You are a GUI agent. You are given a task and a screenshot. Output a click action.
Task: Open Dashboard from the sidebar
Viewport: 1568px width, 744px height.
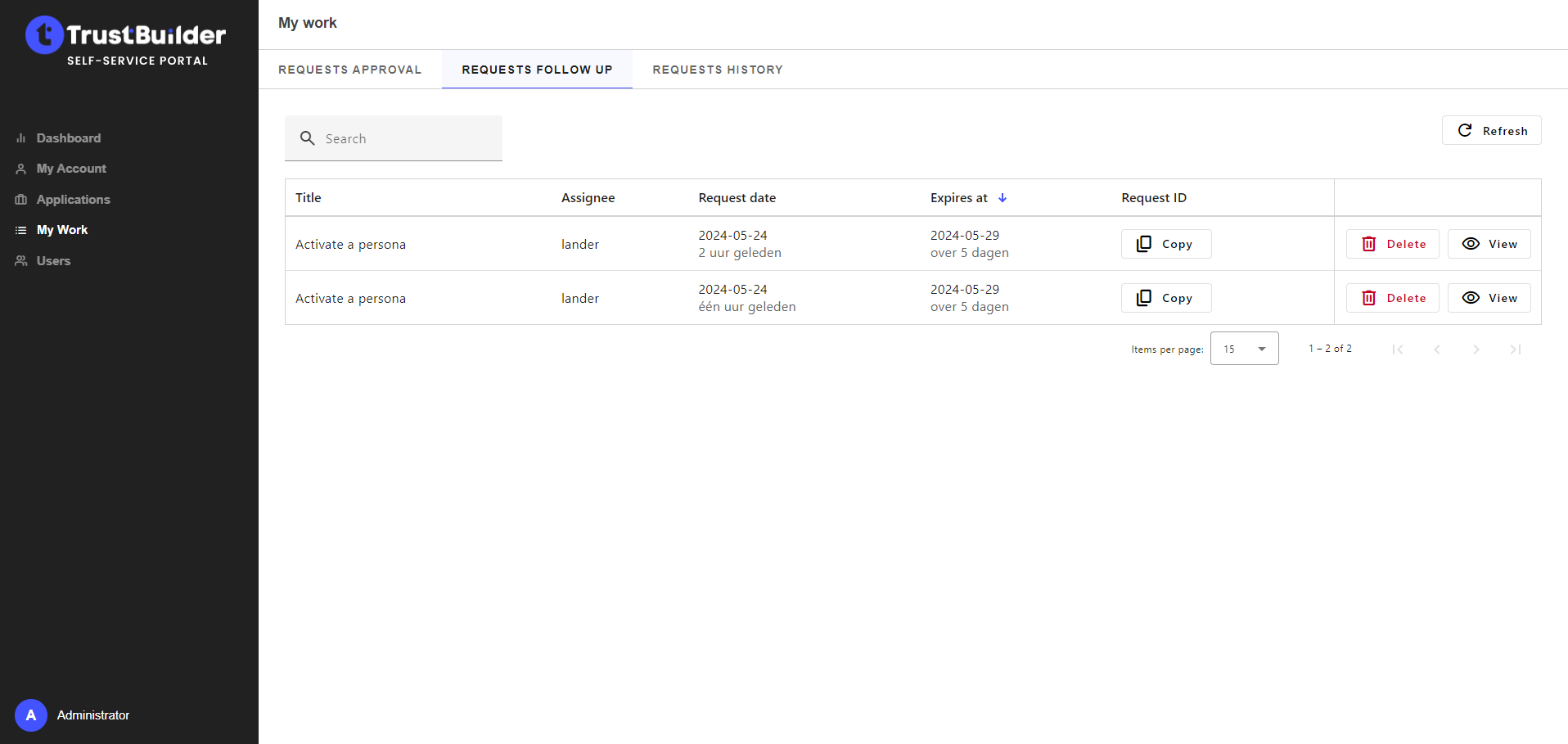[x=68, y=138]
